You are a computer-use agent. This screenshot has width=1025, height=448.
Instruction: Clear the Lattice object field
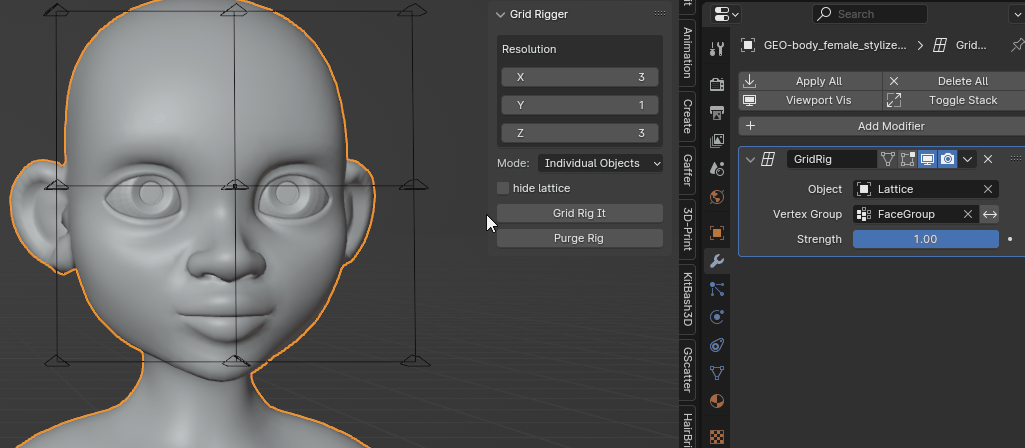pyautogui.click(x=988, y=189)
